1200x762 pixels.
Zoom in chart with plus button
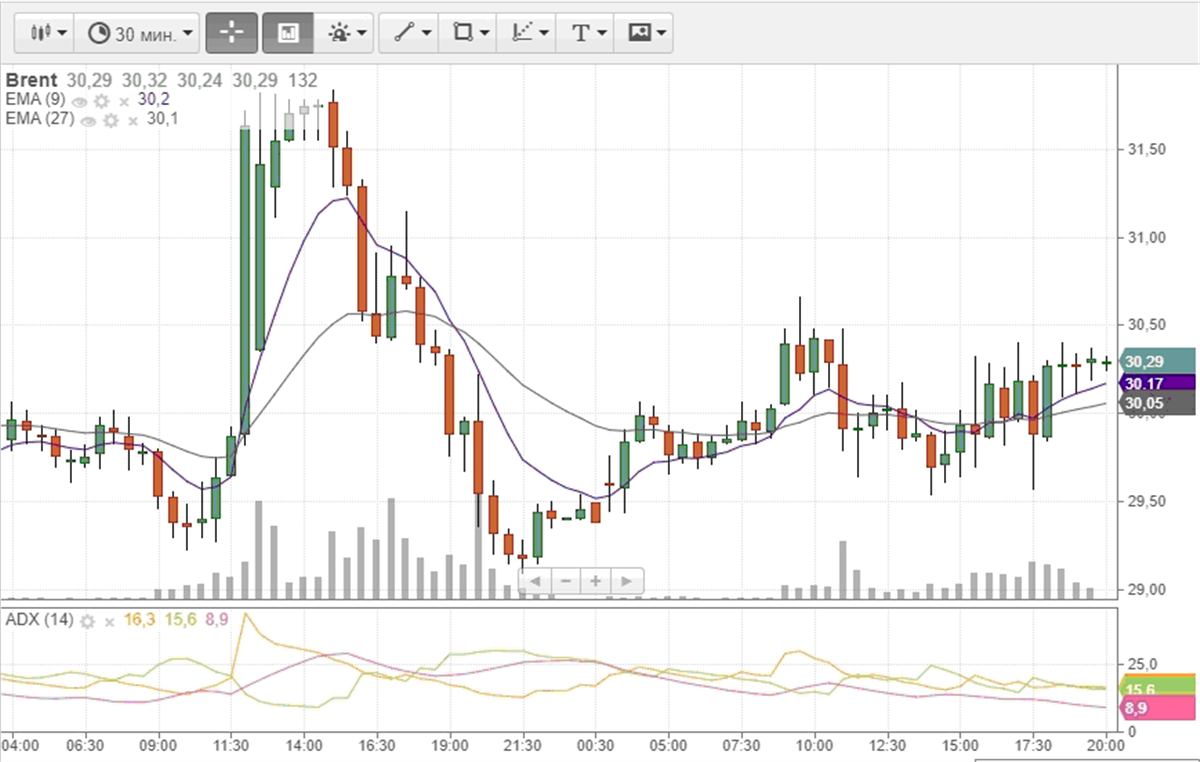tap(596, 581)
